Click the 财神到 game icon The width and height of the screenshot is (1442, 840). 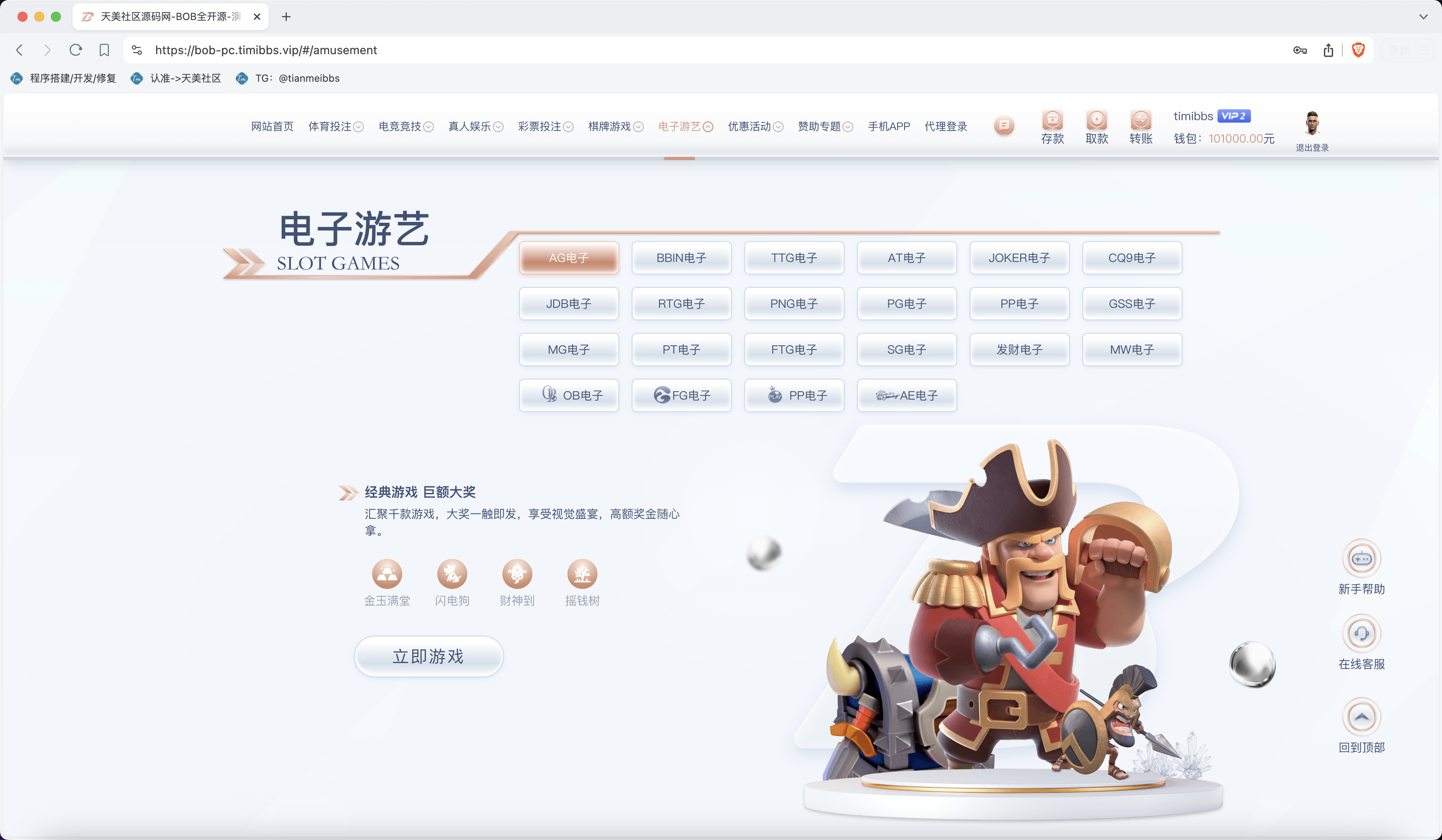click(x=517, y=575)
